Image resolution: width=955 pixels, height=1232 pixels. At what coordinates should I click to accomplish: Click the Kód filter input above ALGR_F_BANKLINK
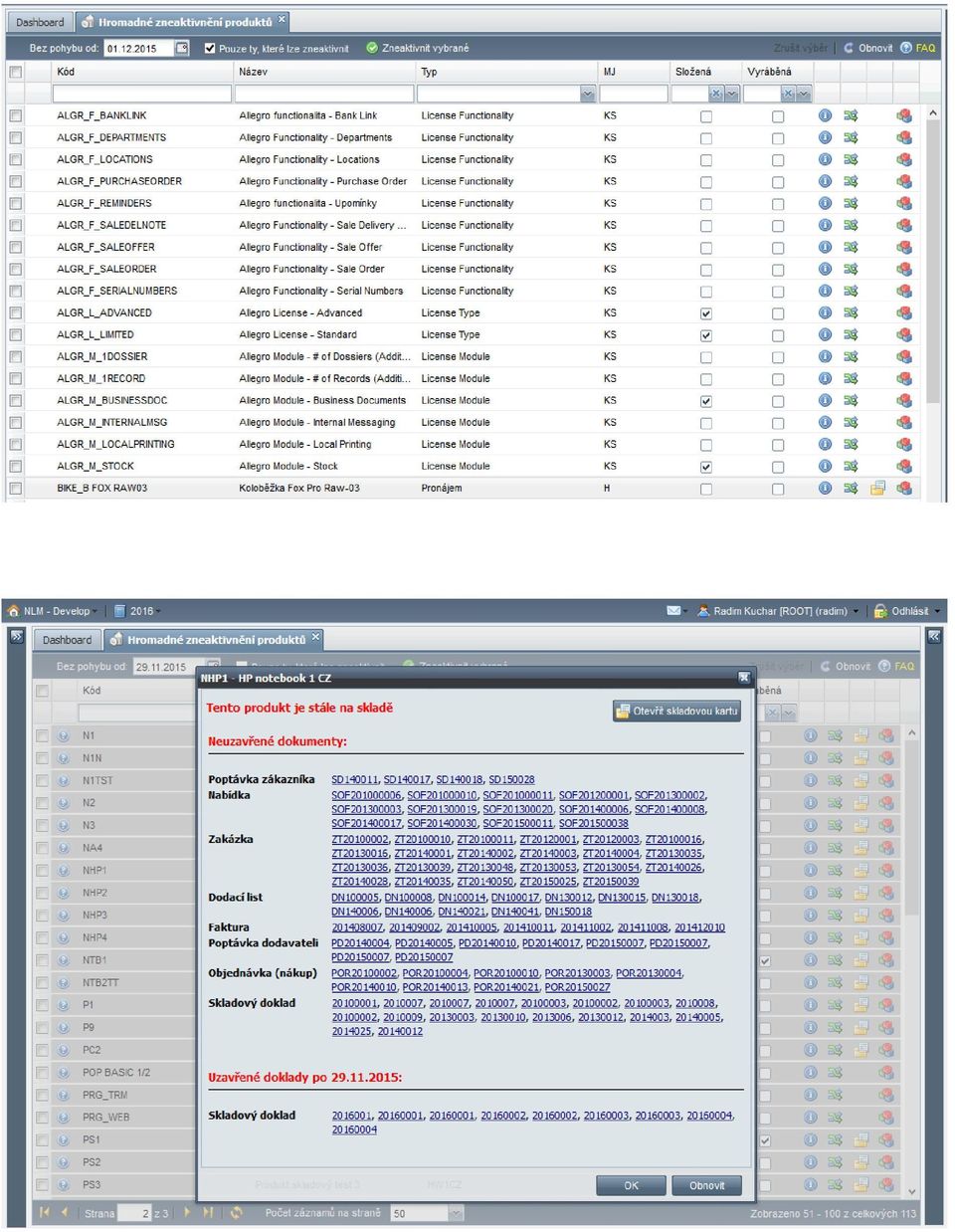141,94
